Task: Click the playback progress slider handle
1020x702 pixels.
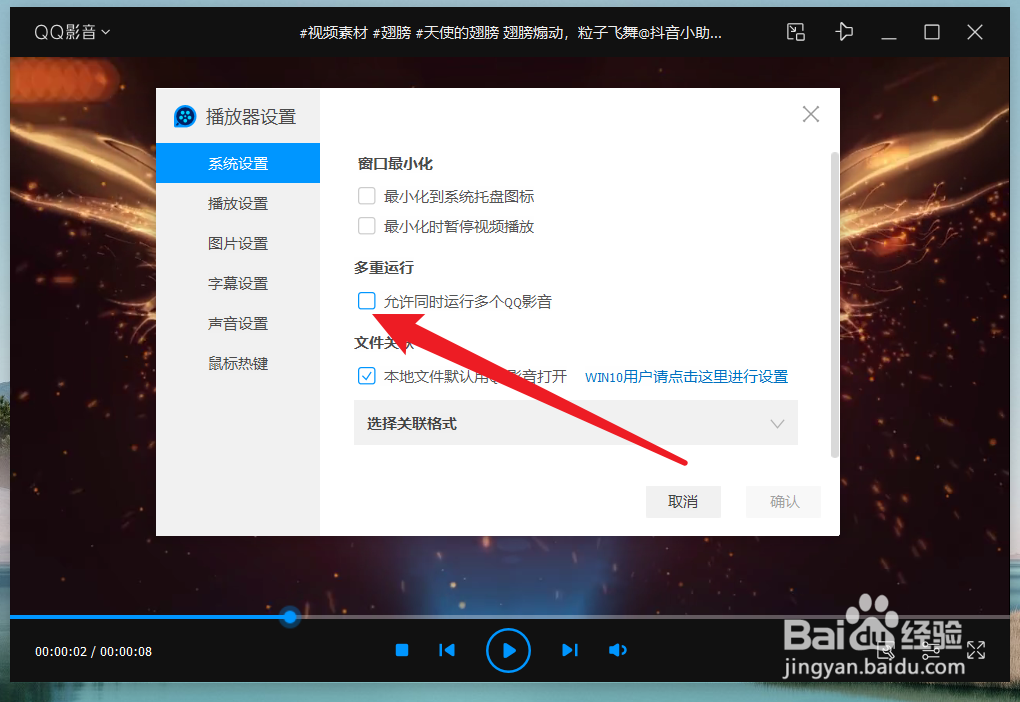Action: (x=290, y=616)
